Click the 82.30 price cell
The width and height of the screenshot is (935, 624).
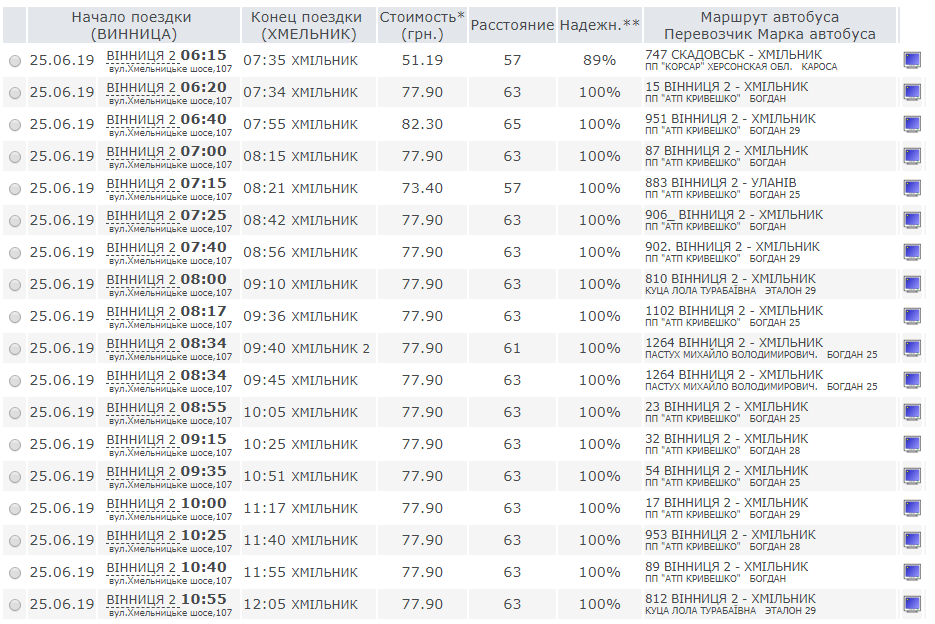coord(422,124)
